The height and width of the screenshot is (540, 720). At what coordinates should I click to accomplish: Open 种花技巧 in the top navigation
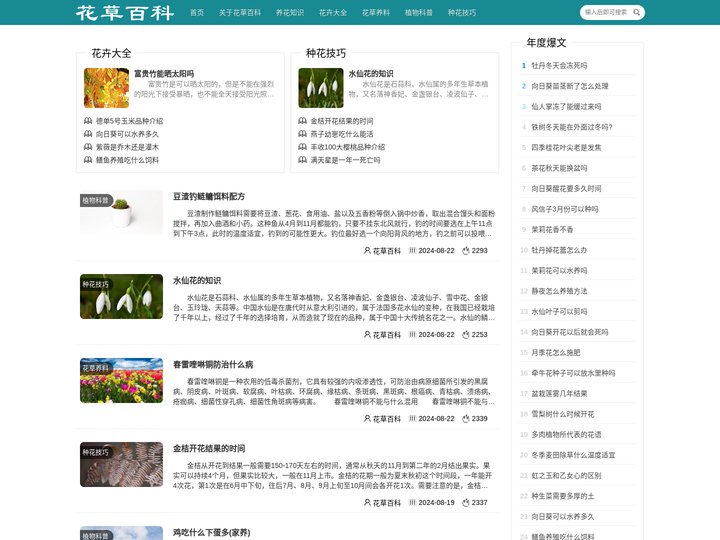(x=462, y=12)
